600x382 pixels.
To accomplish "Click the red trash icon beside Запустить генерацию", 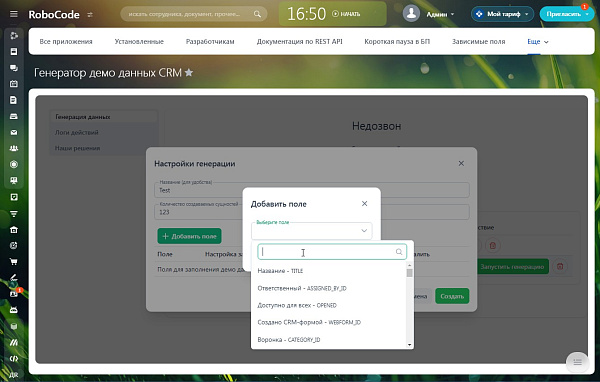I will (x=560, y=266).
